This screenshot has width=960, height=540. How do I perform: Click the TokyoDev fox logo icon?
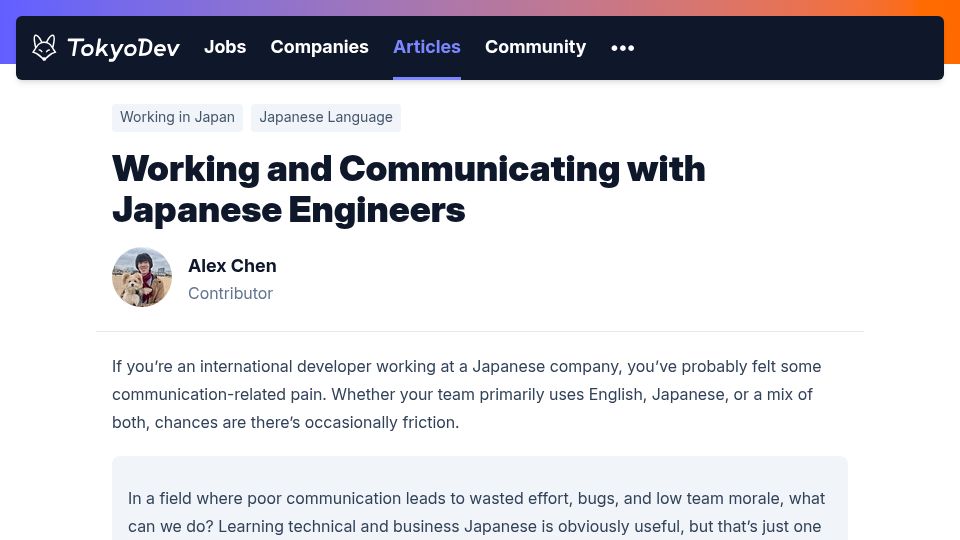[x=44, y=47]
